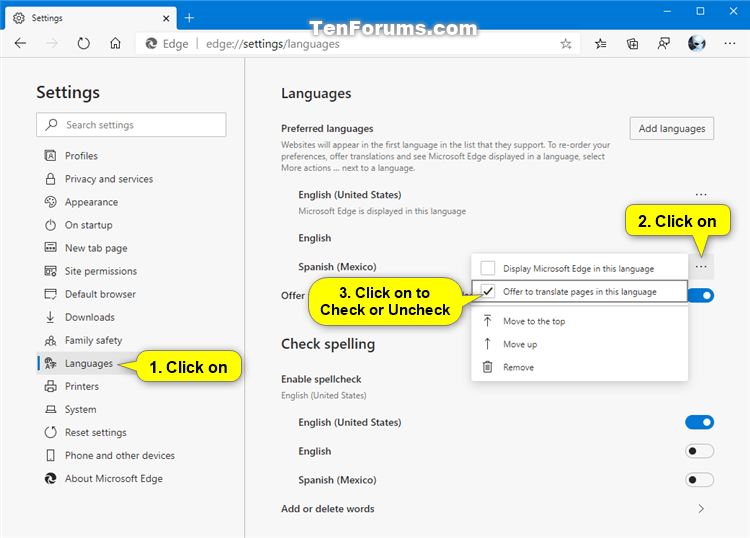
Task: Click the Settings tab title
Action: pos(47,18)
